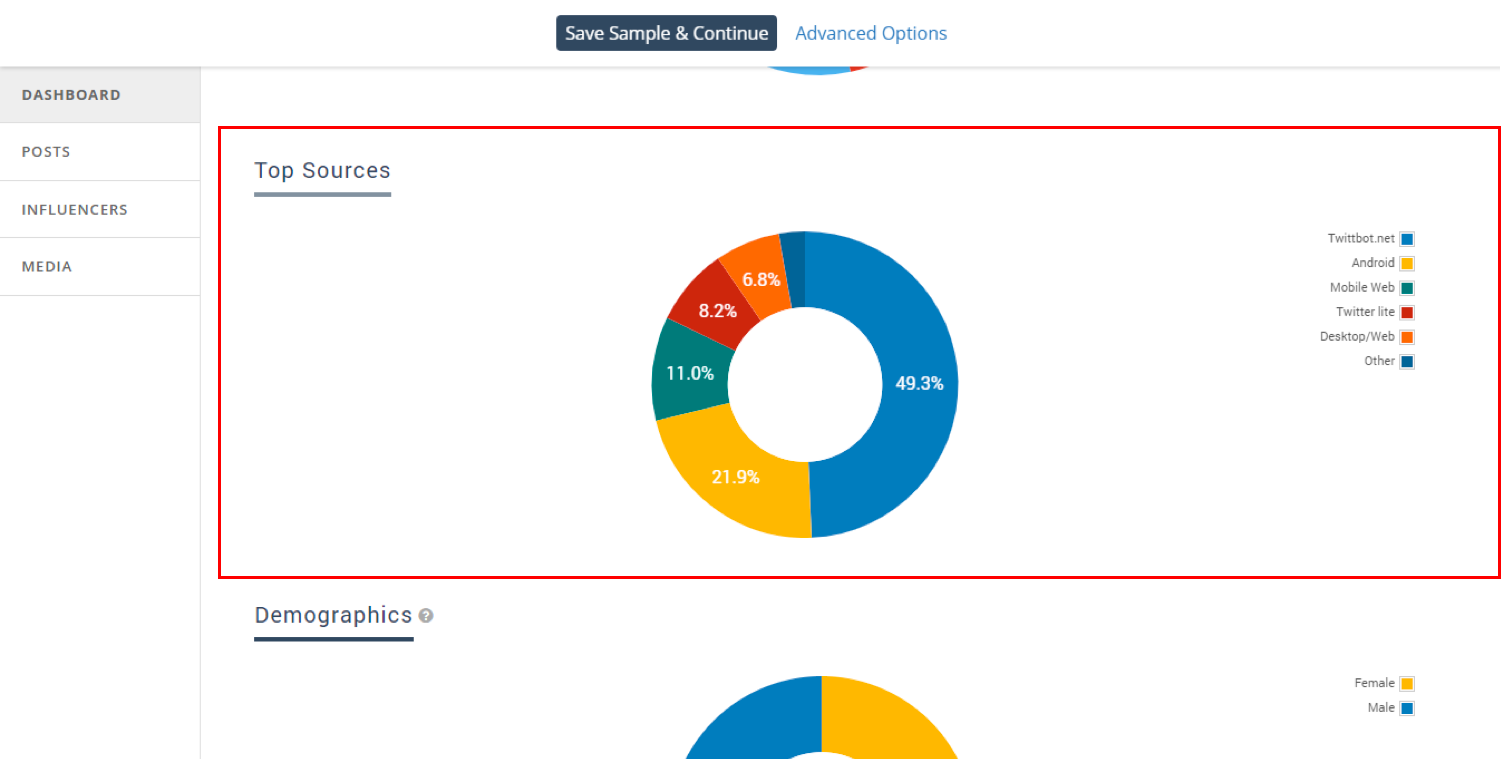Click the Mobile Web legend label

(1362, 288)
